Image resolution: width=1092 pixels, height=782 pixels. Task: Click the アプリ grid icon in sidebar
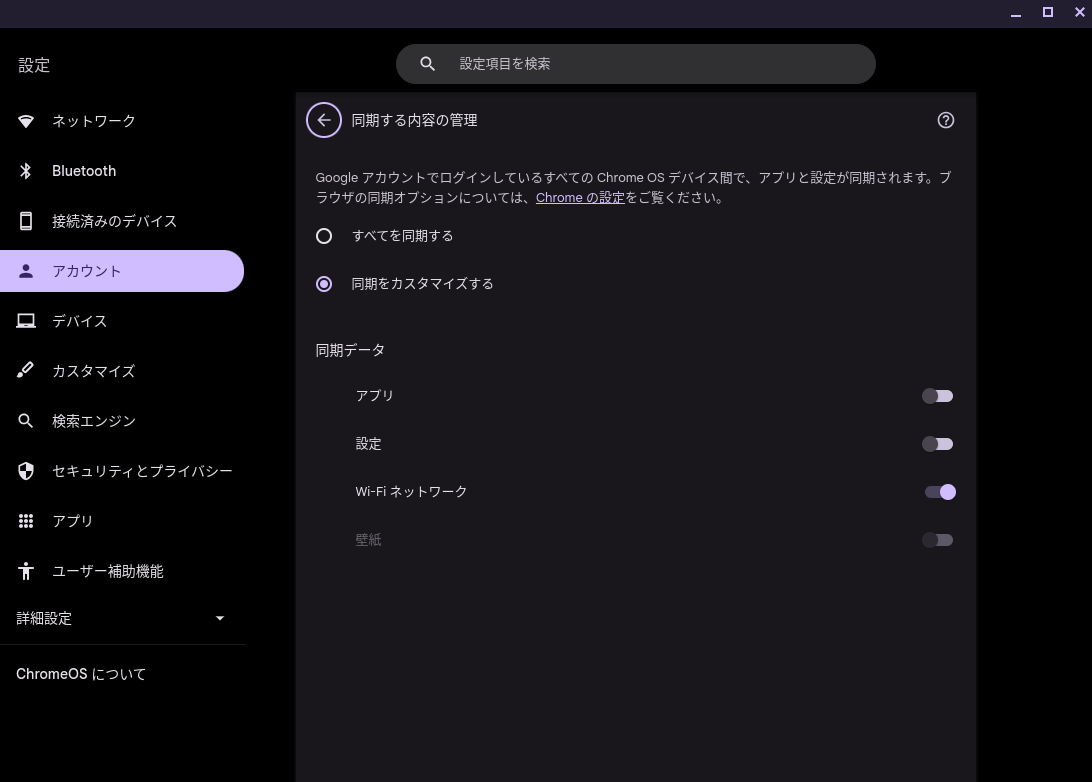(x=26, y=520)
